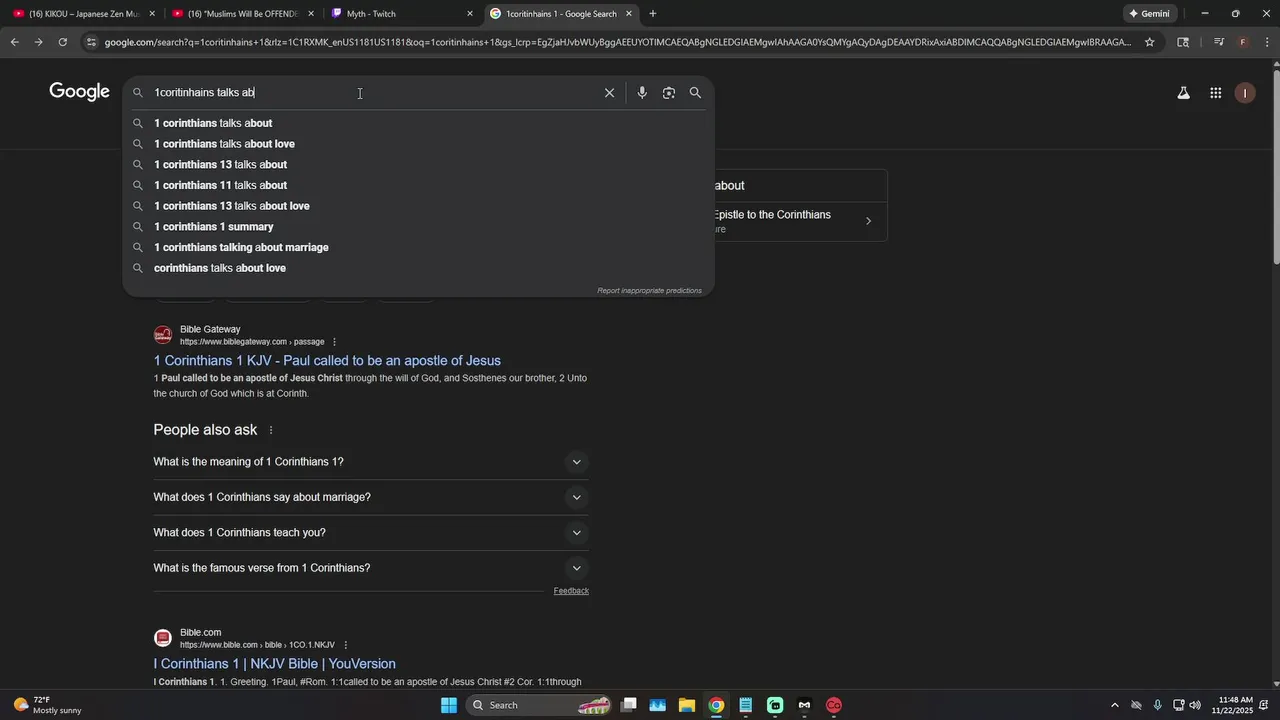The image size is (1280, 720).
Task: Open the Google account profile avatar
Action: 1245,93
